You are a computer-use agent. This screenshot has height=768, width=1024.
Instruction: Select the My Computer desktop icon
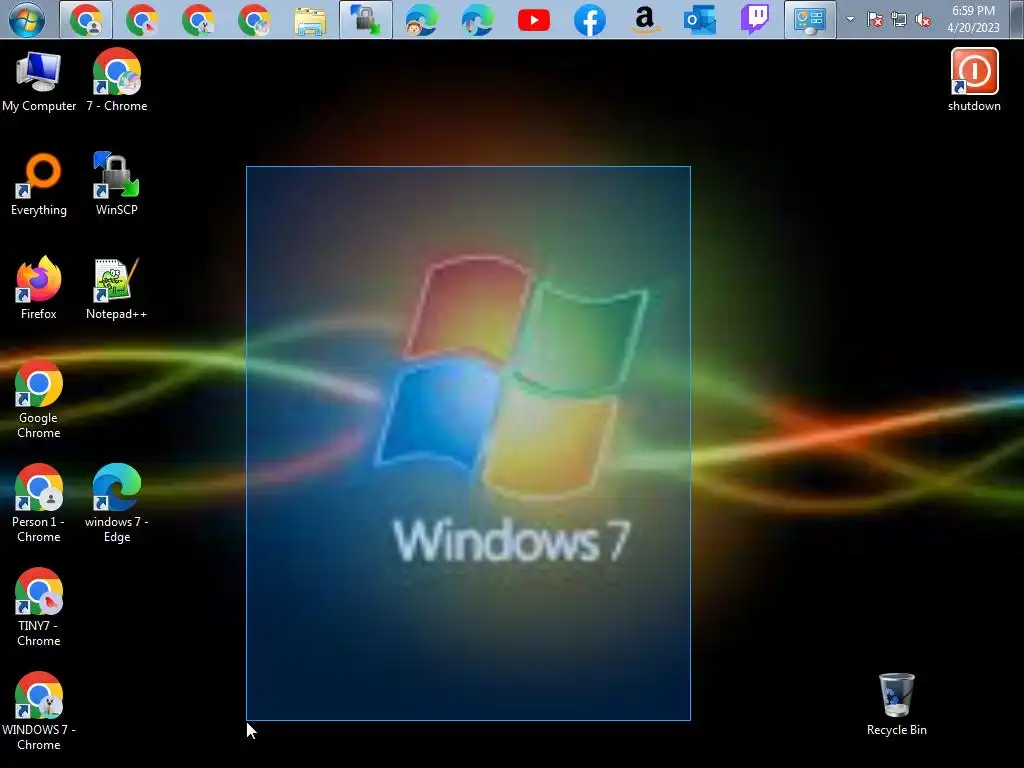pos(39,82)
